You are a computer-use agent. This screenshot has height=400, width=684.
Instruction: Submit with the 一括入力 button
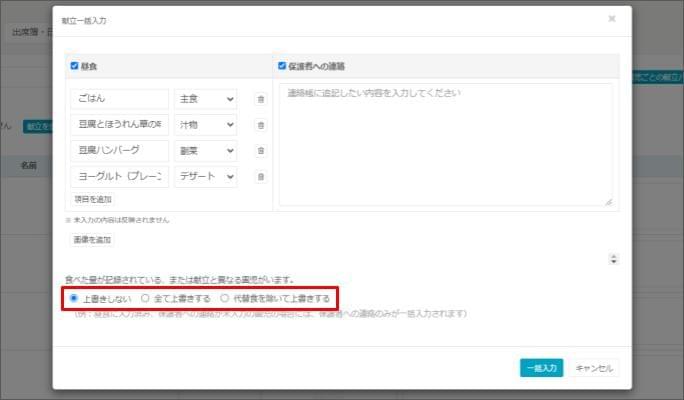[x=542, y=367]
